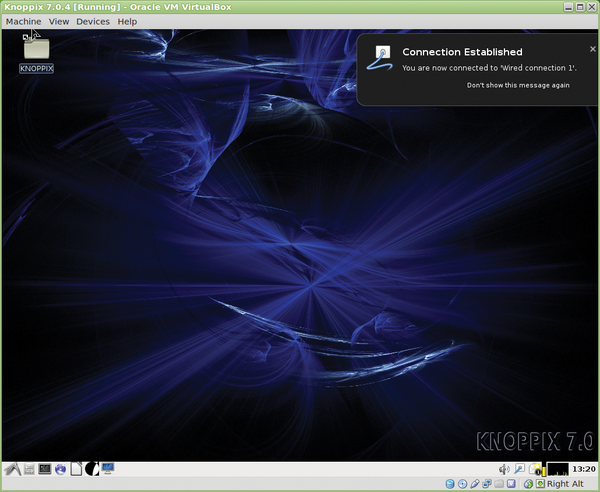The image size is (600, 492).
Task: Launch the file manager from the taskbar
Action: [x=29, y=468]
